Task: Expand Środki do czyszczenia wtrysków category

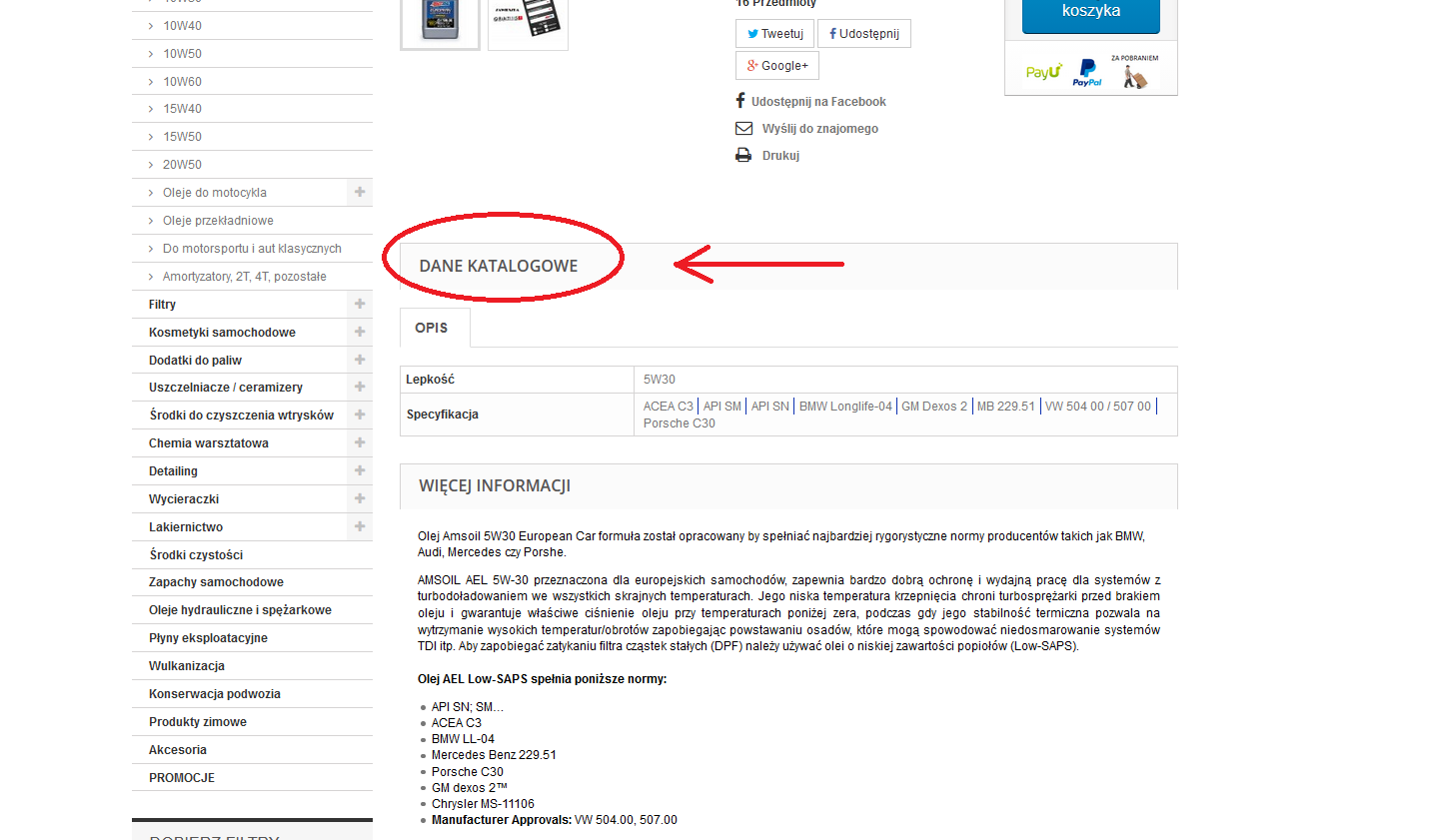Action: [360, 415]
